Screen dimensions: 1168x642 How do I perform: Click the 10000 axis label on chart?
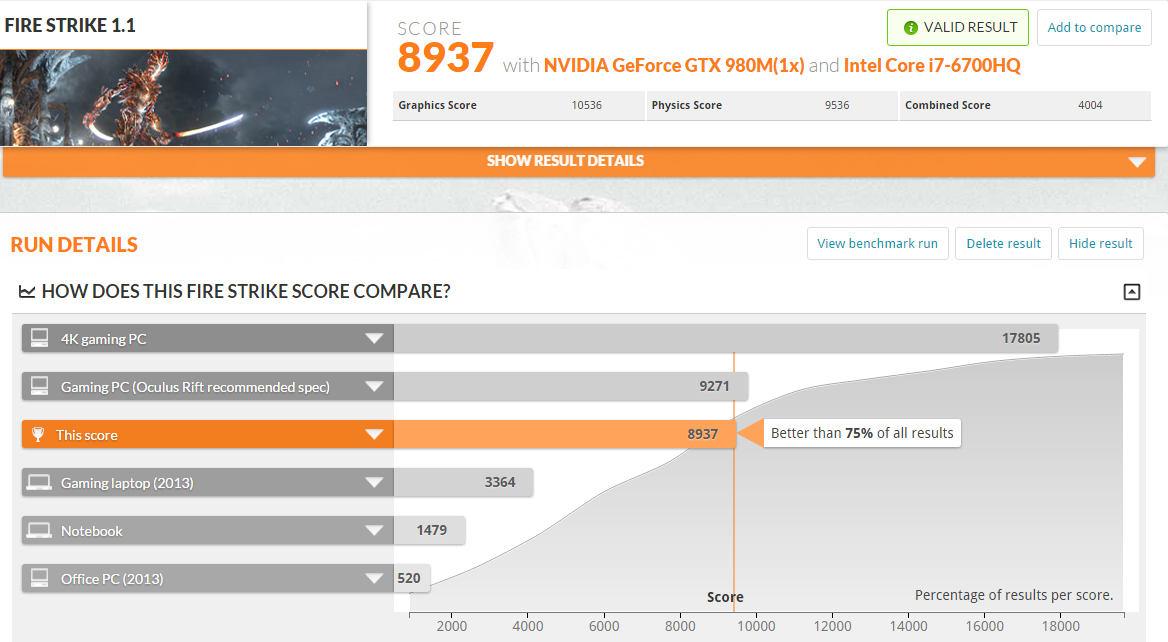coord(756,626)
